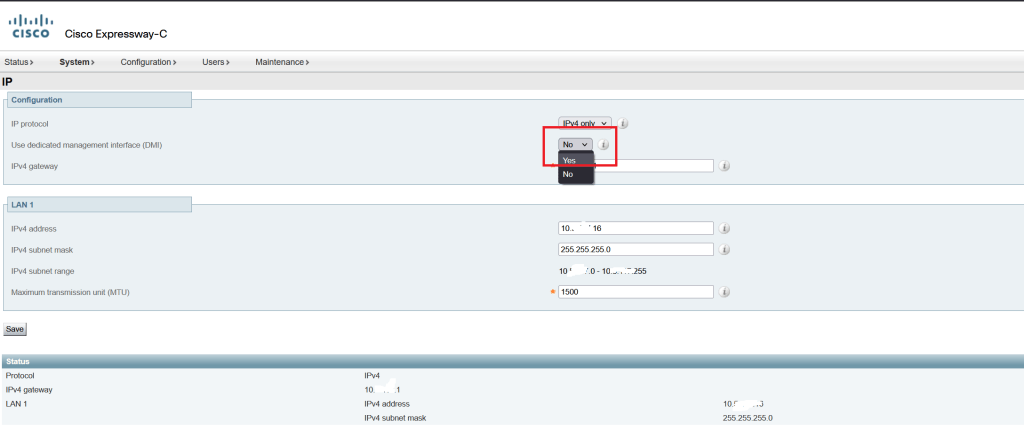1024x439 pixels.
Task: Open the Maintenance menu
Action: 281,62
